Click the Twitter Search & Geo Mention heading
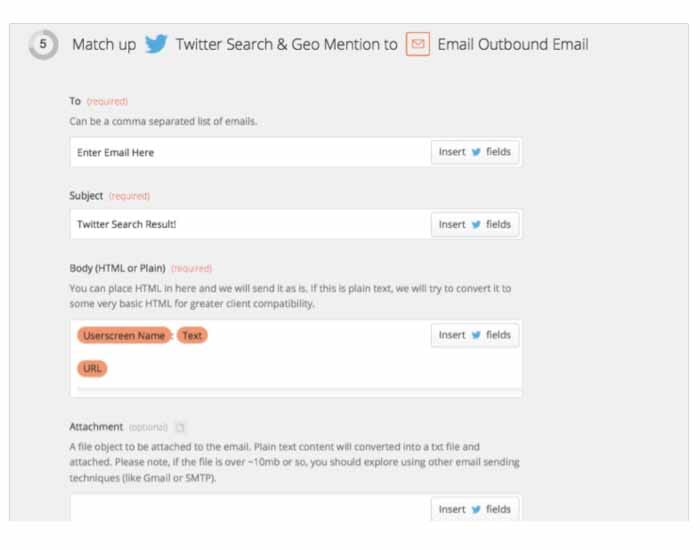The width and height of the screenshot is (700, 550). [x=286, y=44]
